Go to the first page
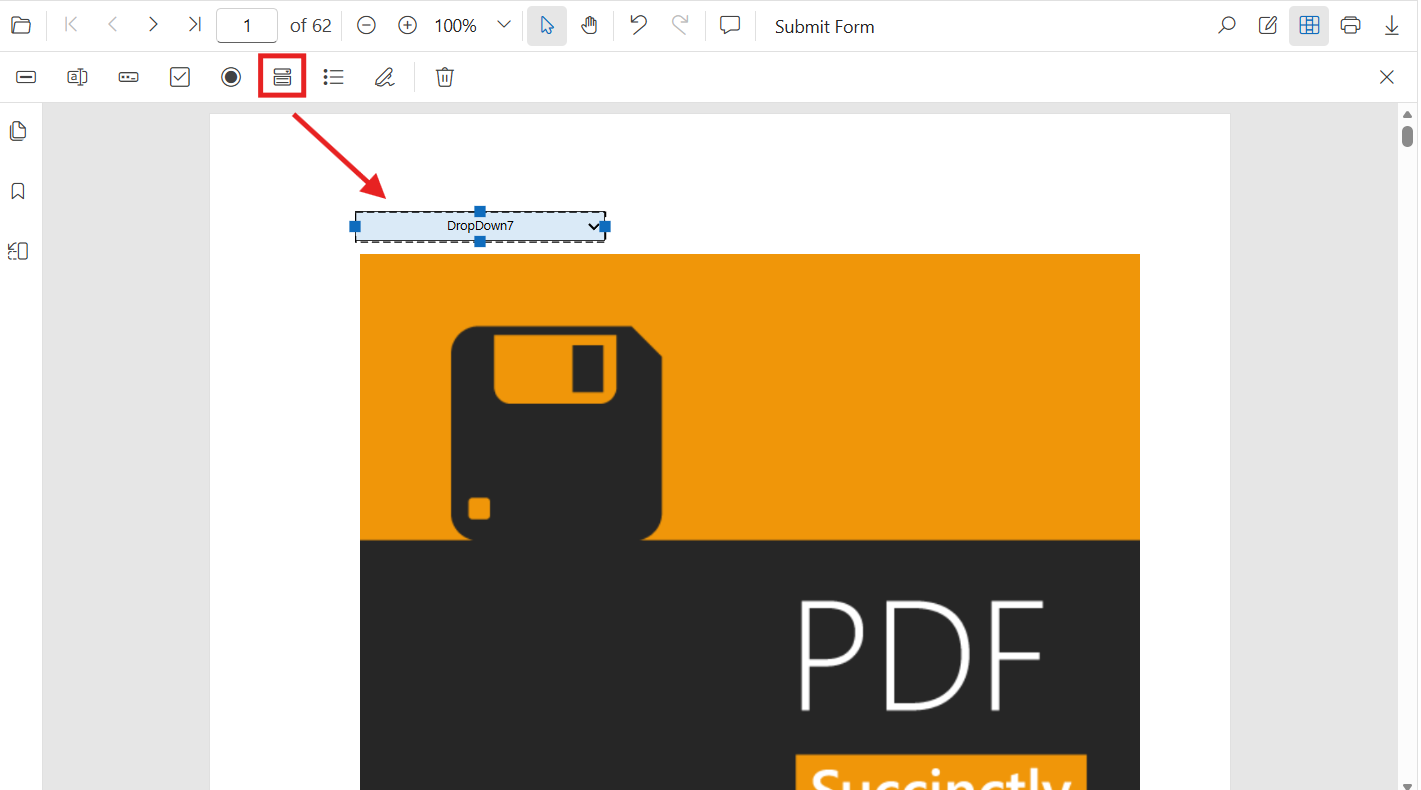 point(71,25)
